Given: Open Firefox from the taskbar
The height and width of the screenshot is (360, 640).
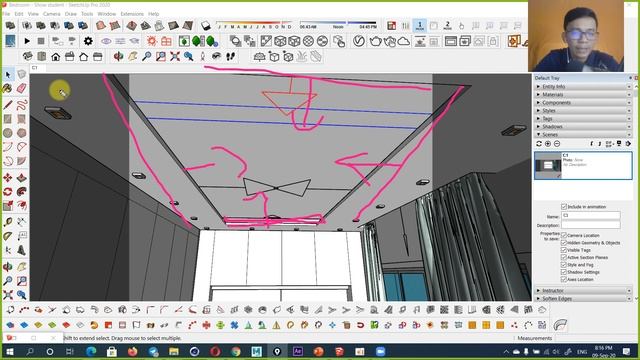Looking at the screenshot, I should [132, 351].
